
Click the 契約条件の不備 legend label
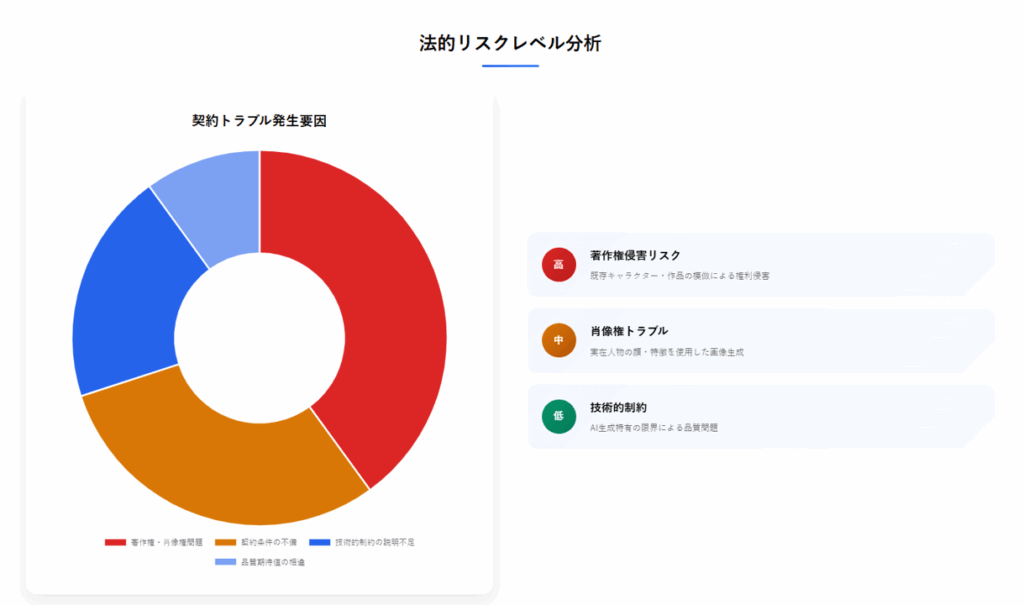269,542
